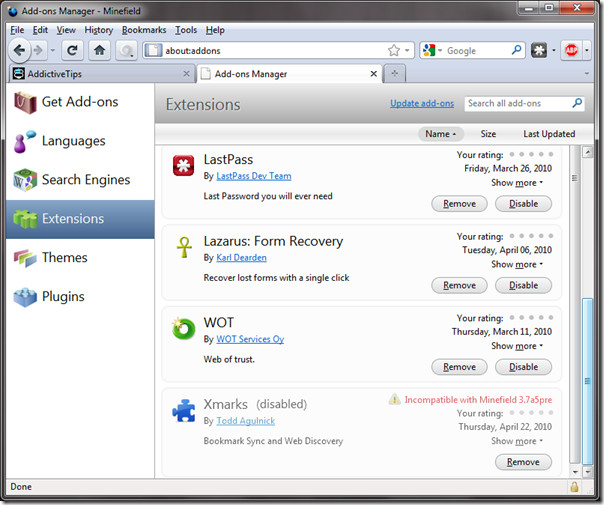Bookmark this page with the star
604x505 pixels.
[394, 50]
